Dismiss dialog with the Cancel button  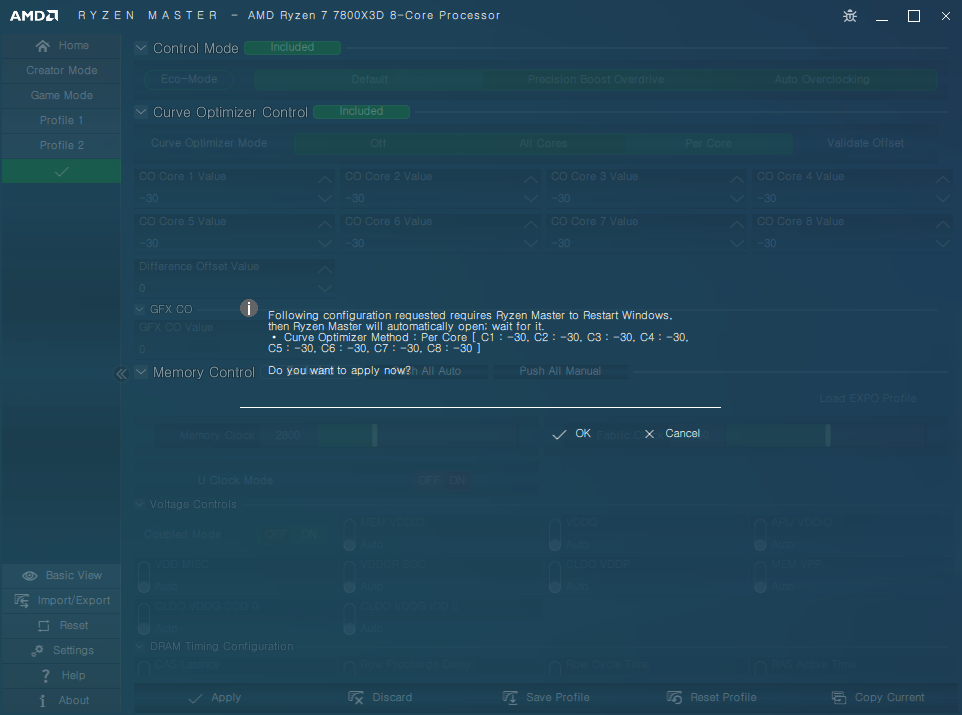point(672,434)
